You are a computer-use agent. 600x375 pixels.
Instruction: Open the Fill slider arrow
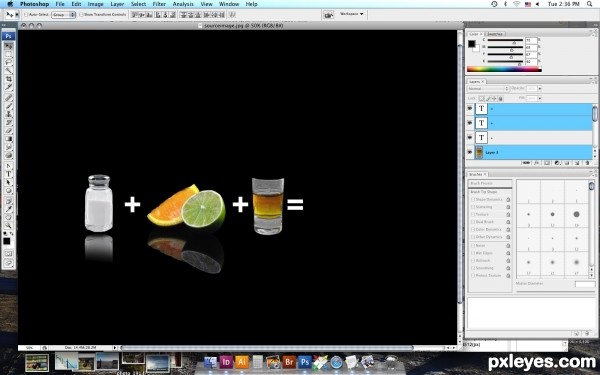540,99
